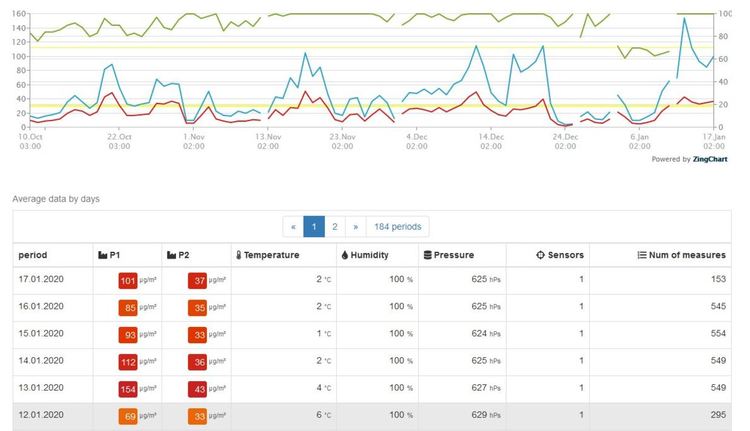Open page 2 of the periods
750x431 pixels.
(335, 226)
